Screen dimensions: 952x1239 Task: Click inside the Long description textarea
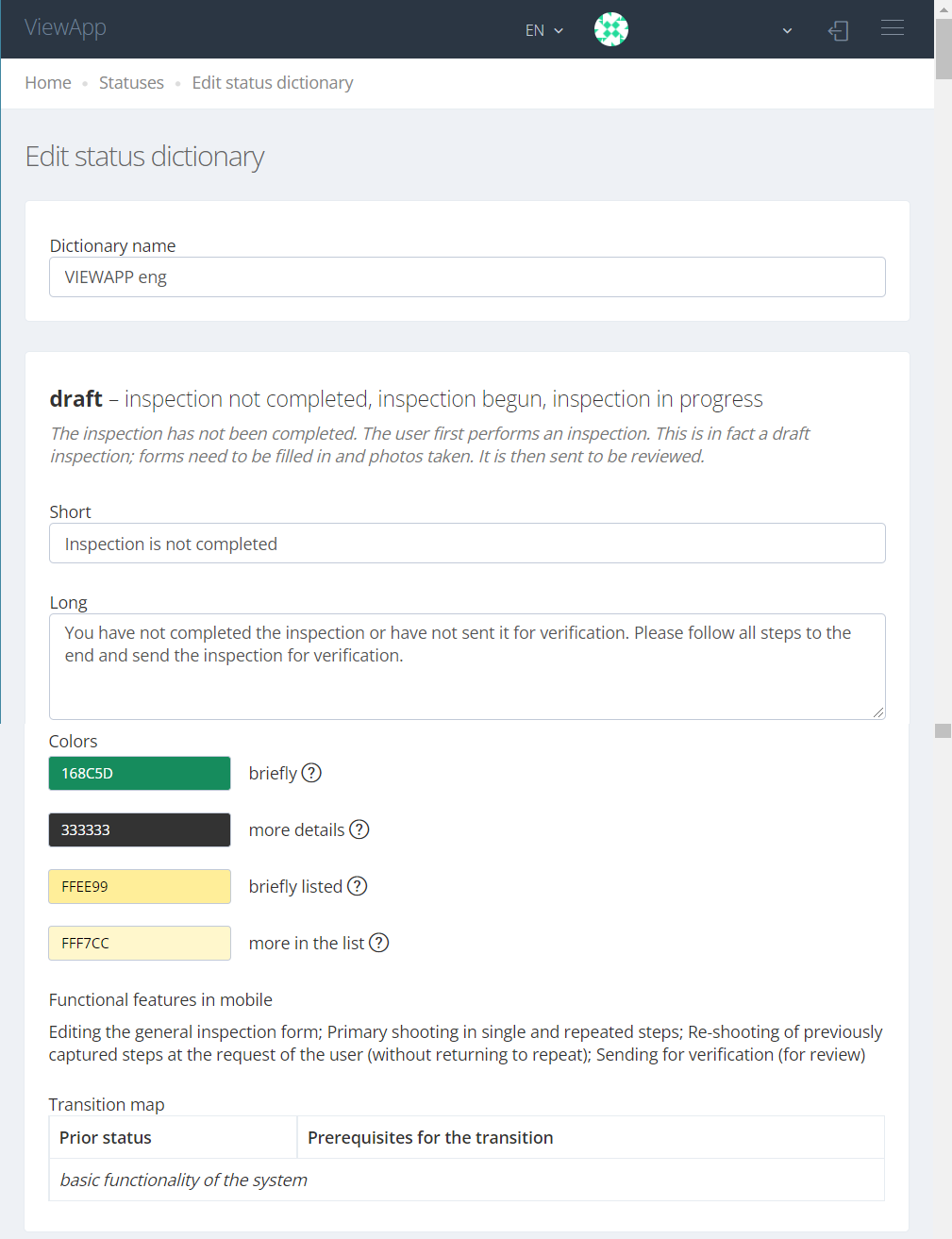467,666
